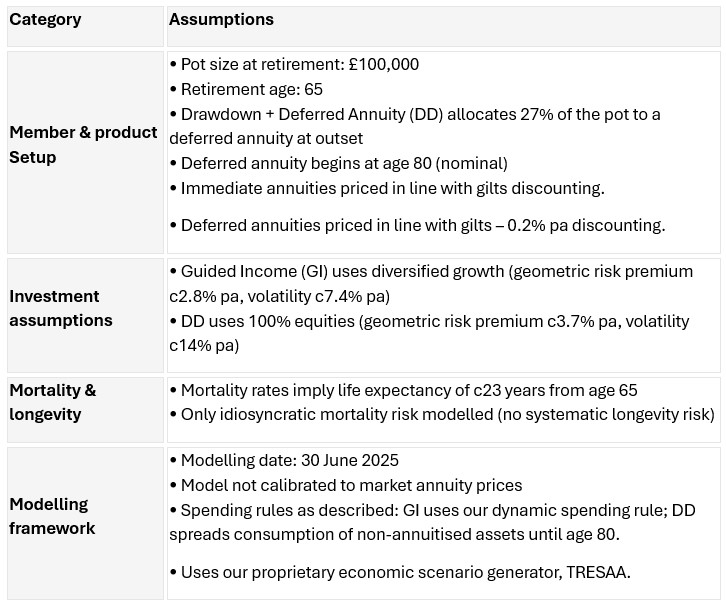The height and width of the screenshot is (607, 726).
Task: Click the TRESAA economic scenario generator line
Action: point(406,573)
